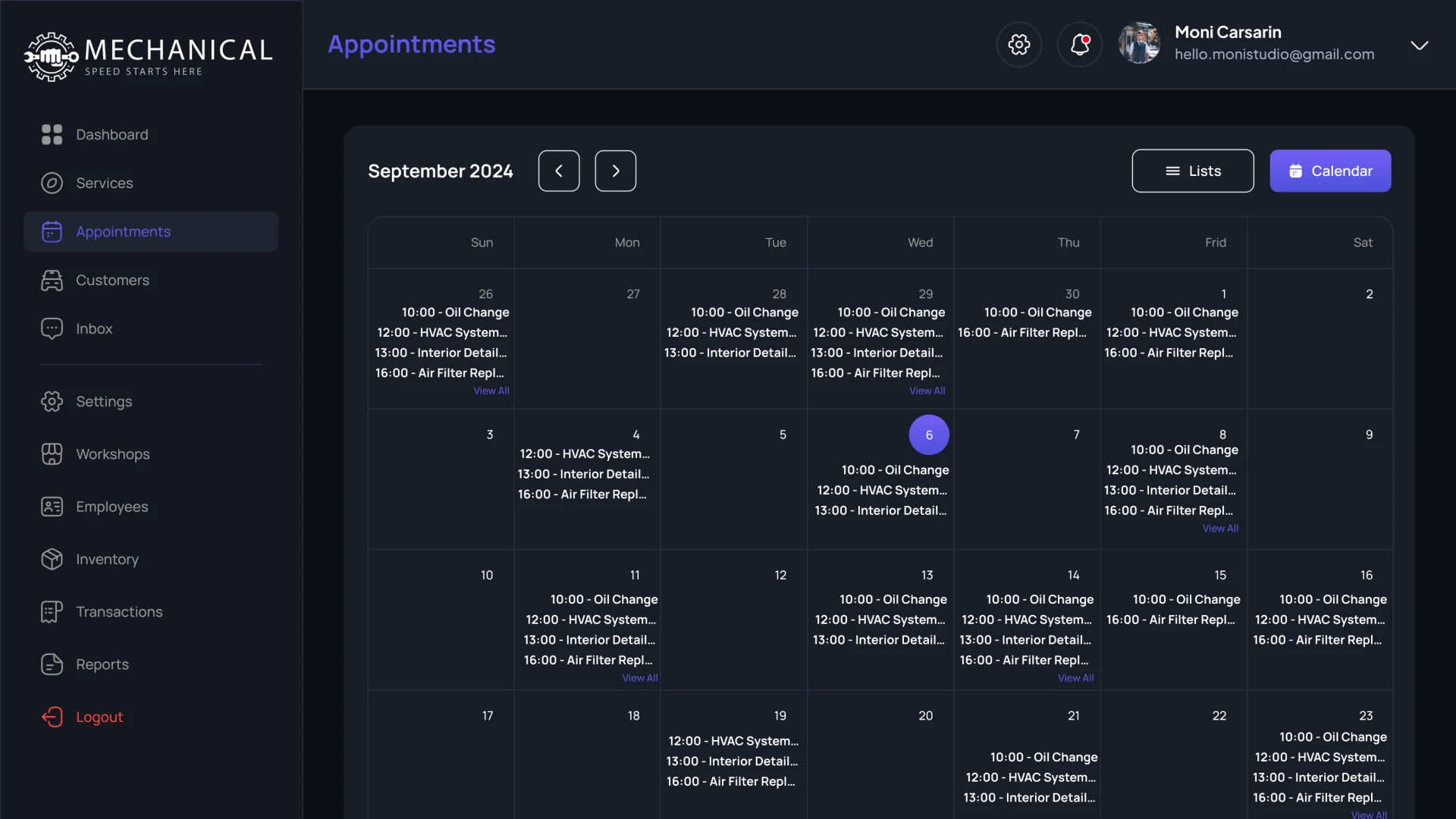1456x819 pixels.
Task: Open the Transactions section
Action: [118, 611]
